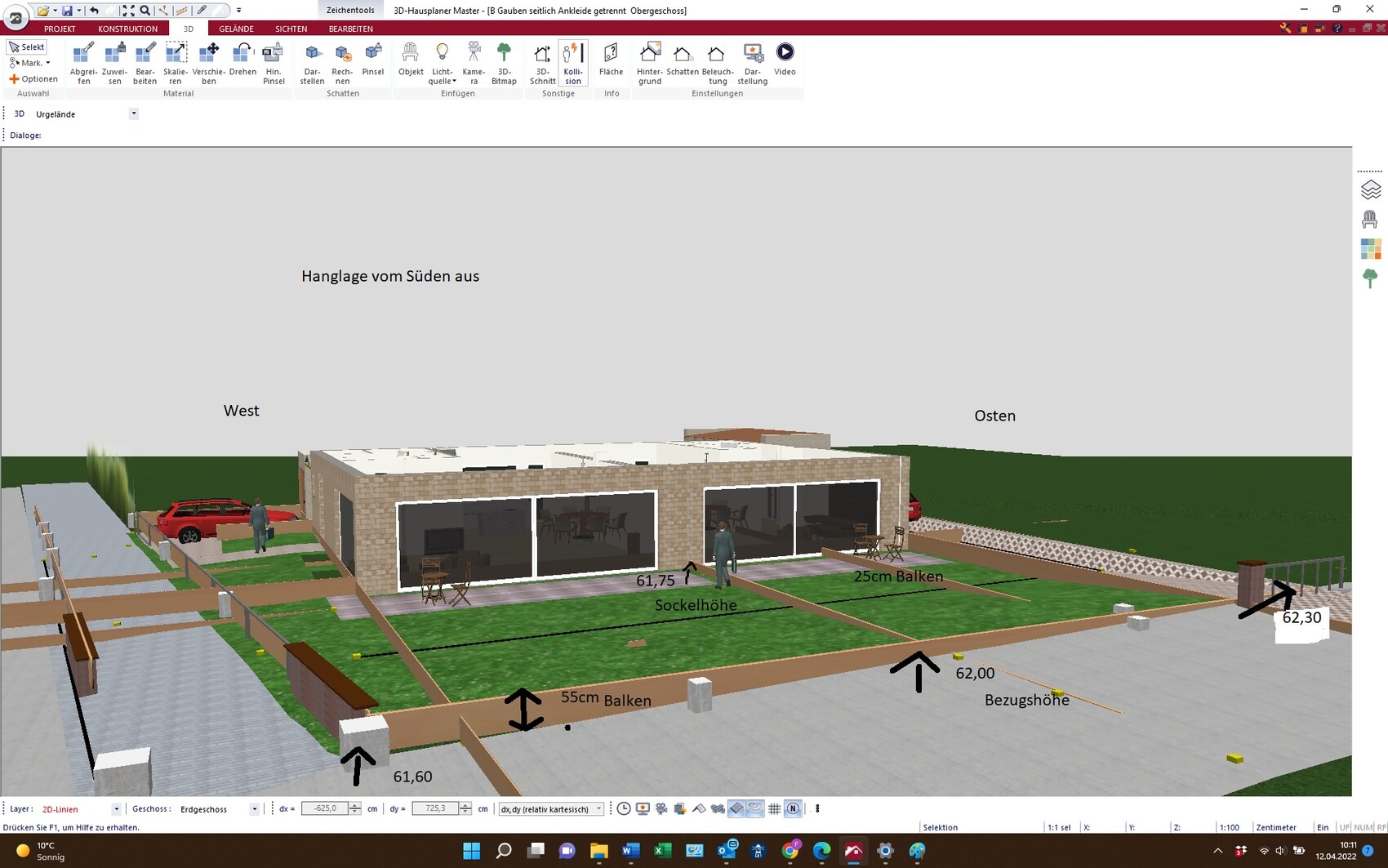Expand the dx,dy relativ kartesisch combo box

click(x=598, y=809)
